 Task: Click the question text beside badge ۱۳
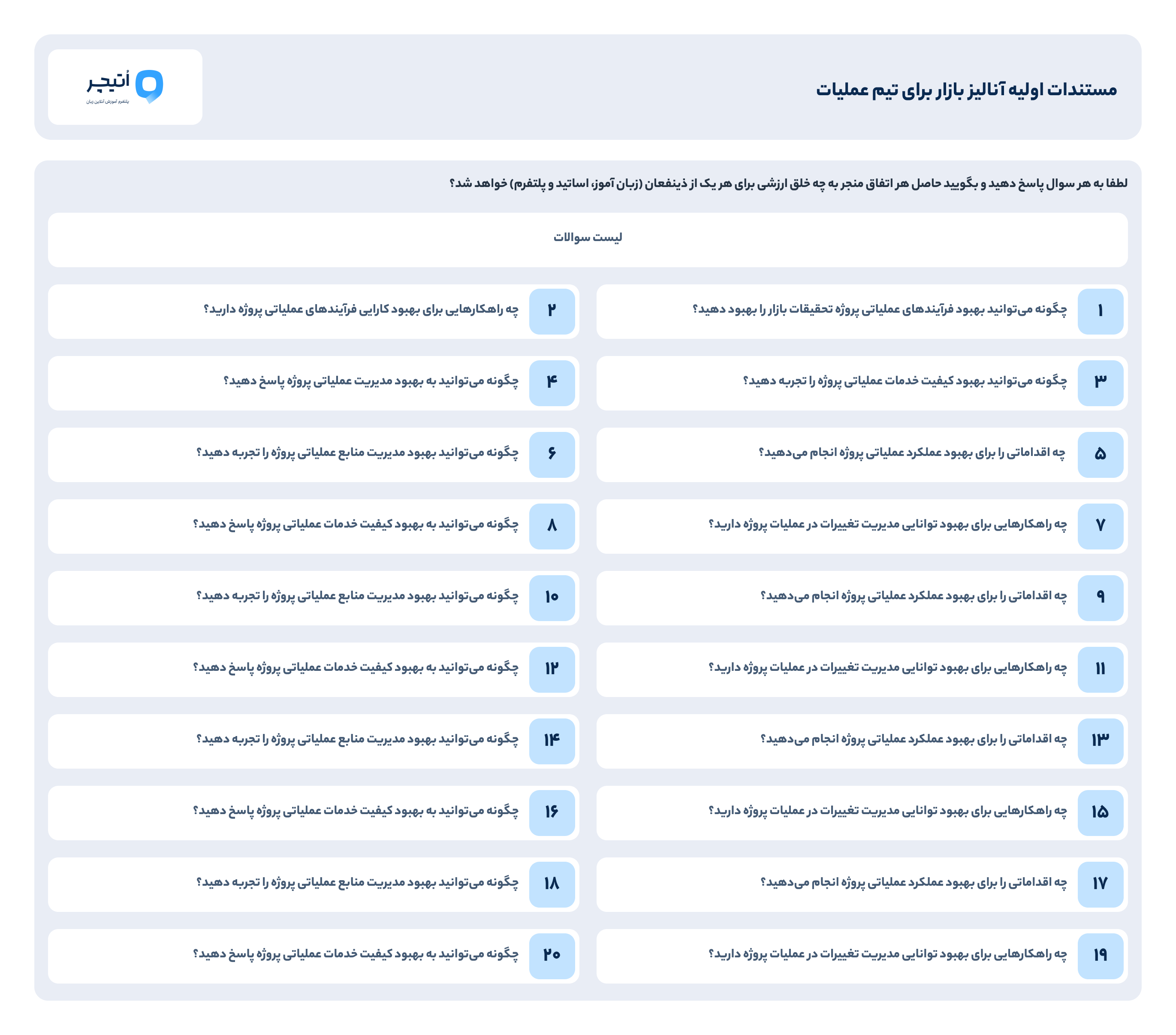coord(913,739)
